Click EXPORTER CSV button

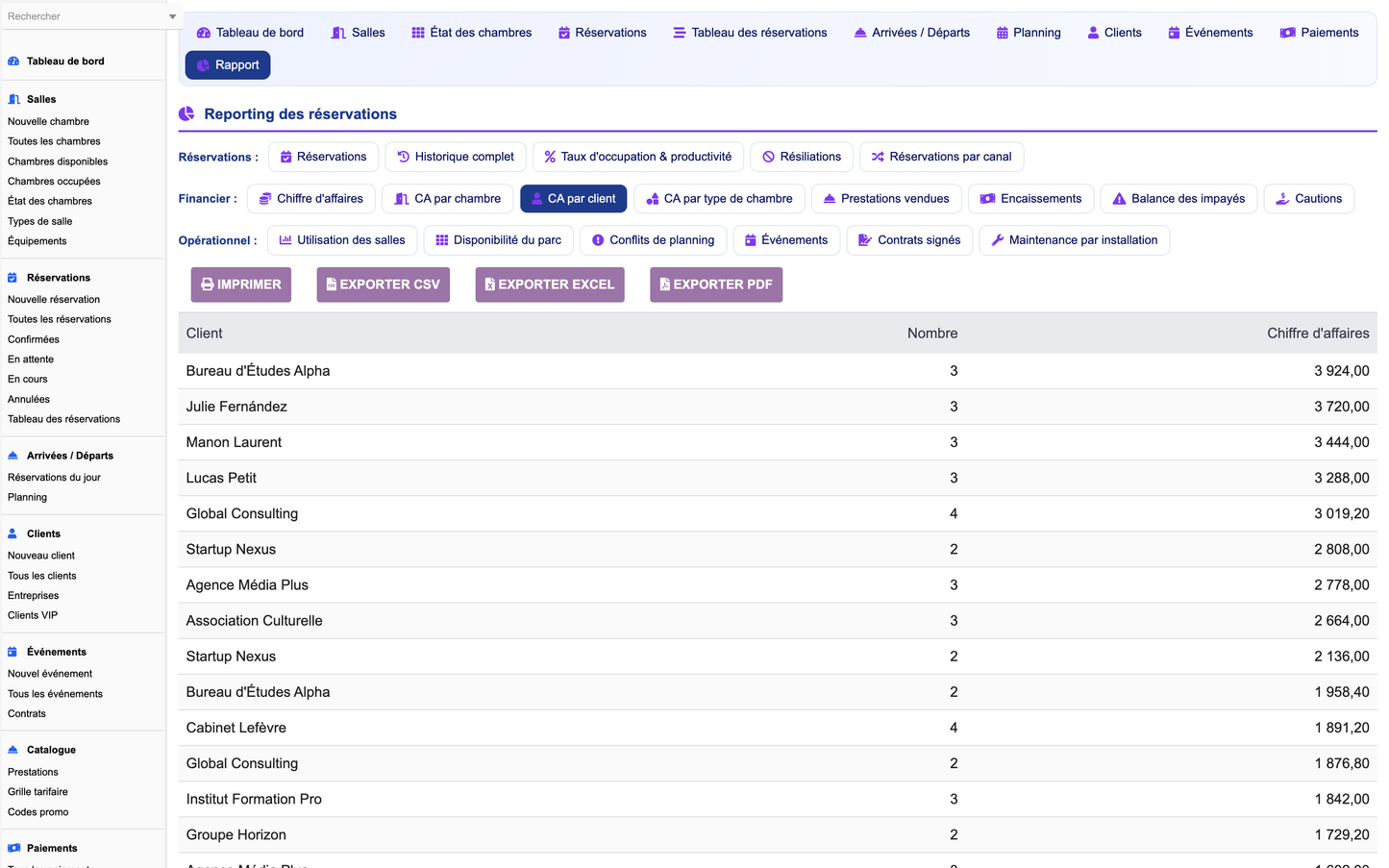(x=384, y=285)
